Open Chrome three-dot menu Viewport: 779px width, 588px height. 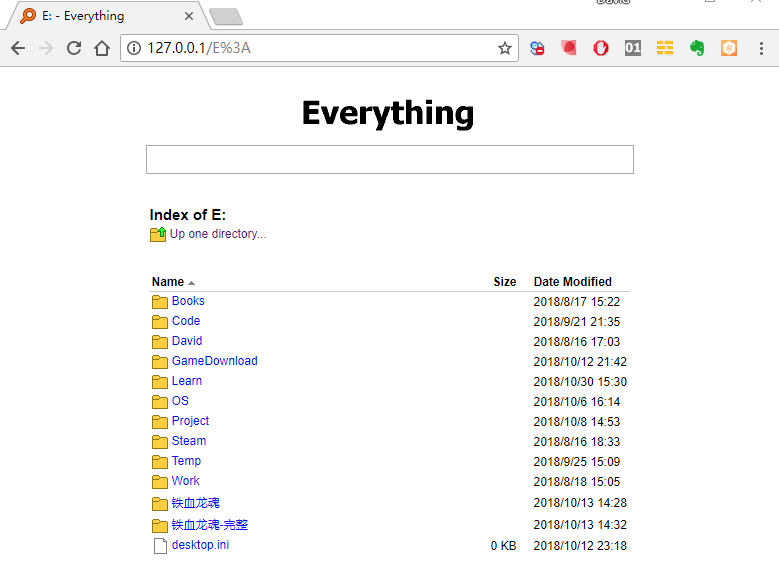(761, 48)
